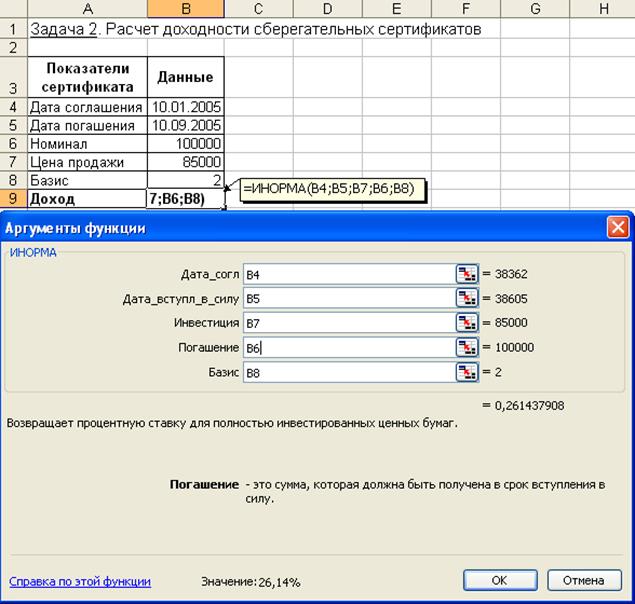The width and height of the screenshot is (635, 604).
Task: Select row 9 header
Action: 13,199
